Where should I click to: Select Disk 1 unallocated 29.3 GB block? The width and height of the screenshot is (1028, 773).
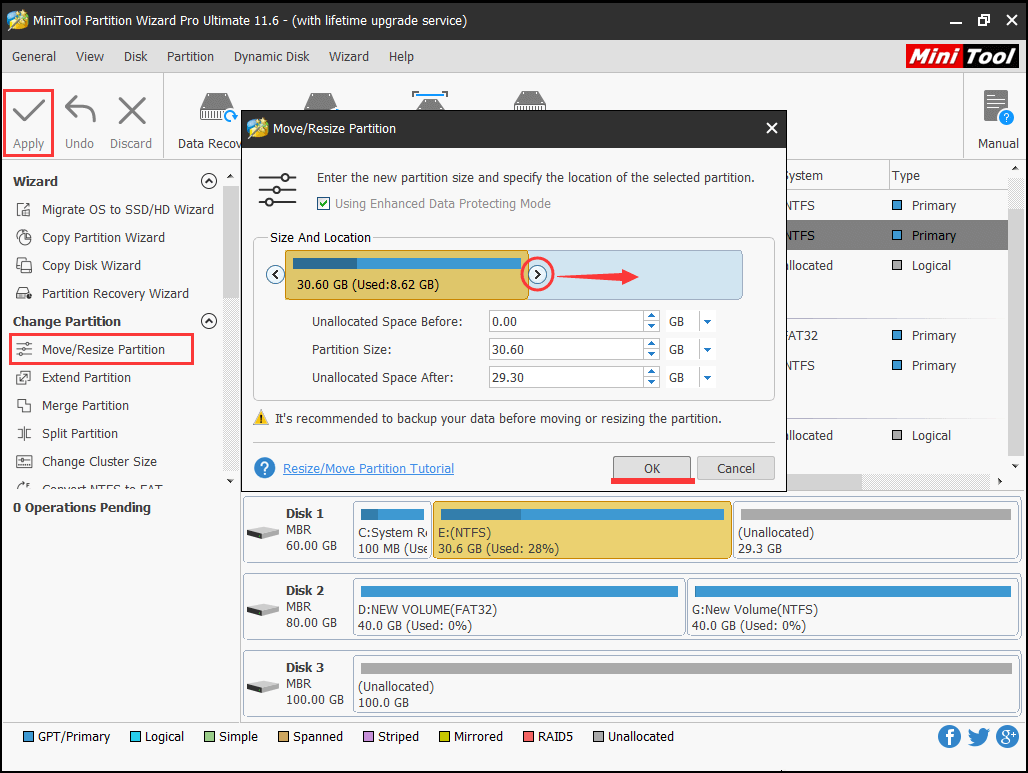point(875,530)
